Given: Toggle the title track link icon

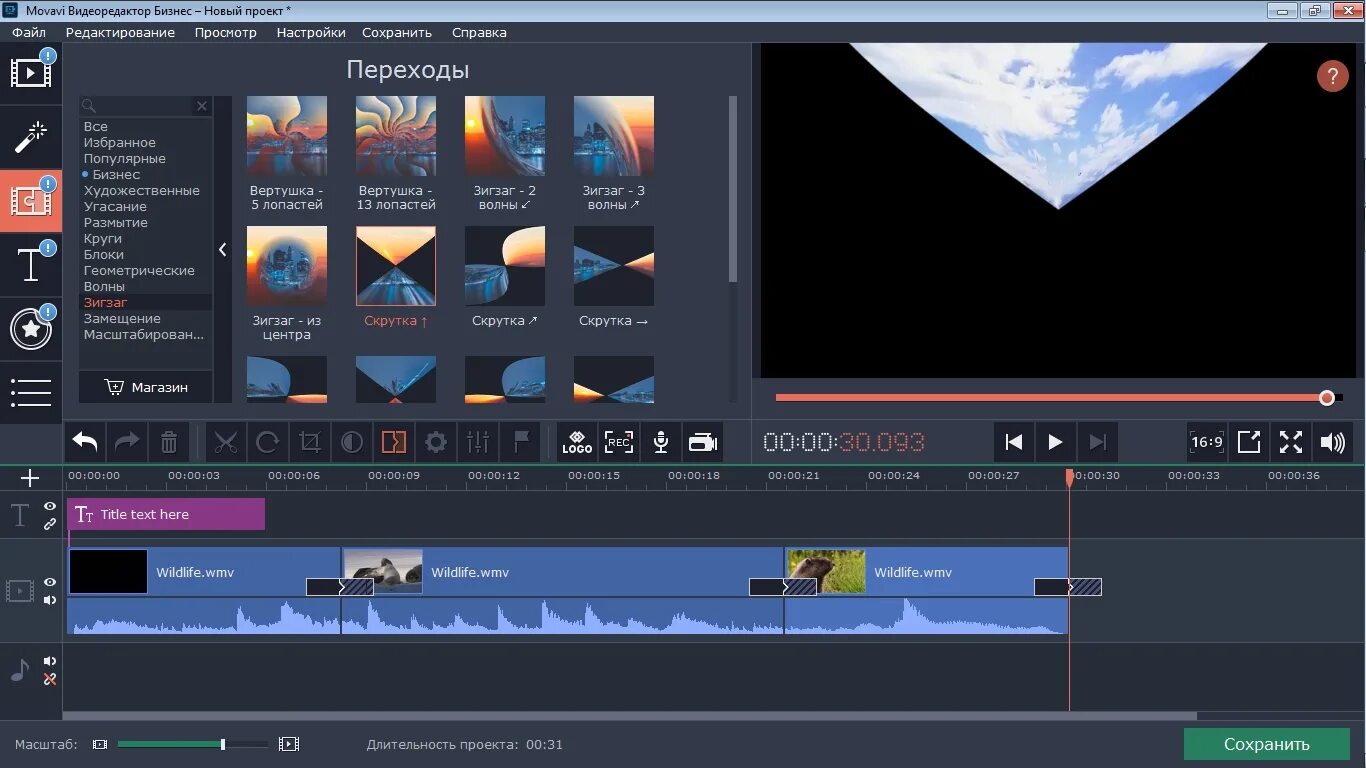Looking at the screenshot, I should (x=50, y=524).
